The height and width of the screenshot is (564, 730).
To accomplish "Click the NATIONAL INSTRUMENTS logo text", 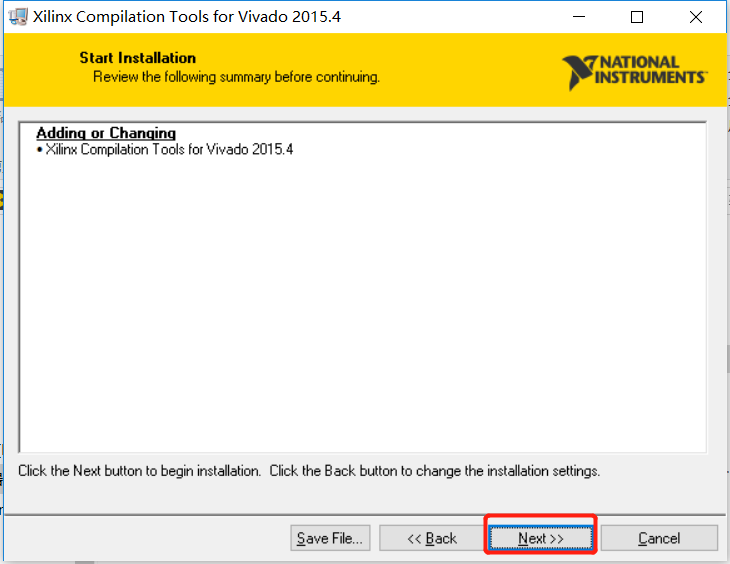I will tap(650, 70).
